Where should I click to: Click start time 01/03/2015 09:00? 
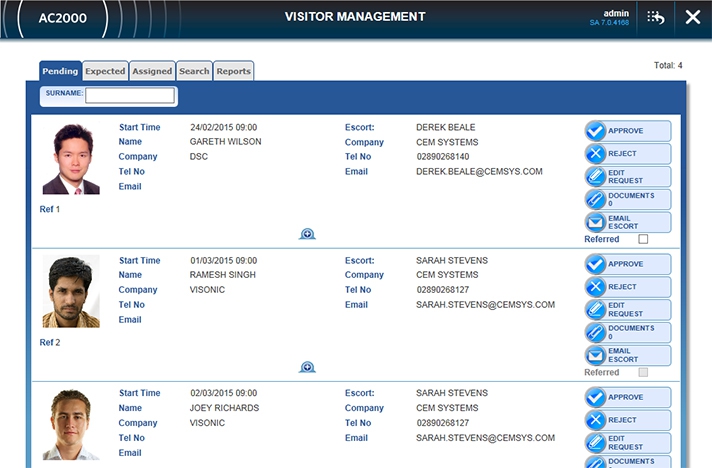click(223, 261)
